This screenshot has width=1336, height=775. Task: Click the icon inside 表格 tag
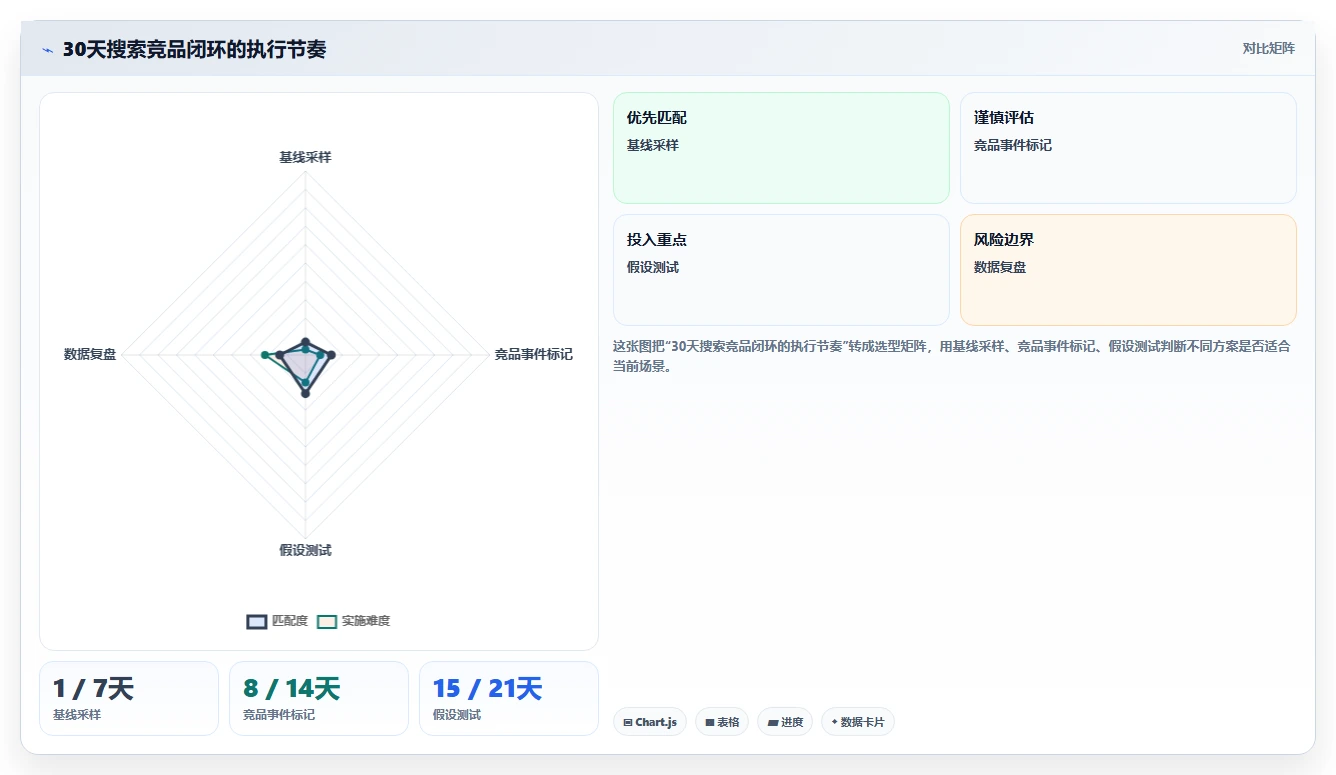click(709, 722)
